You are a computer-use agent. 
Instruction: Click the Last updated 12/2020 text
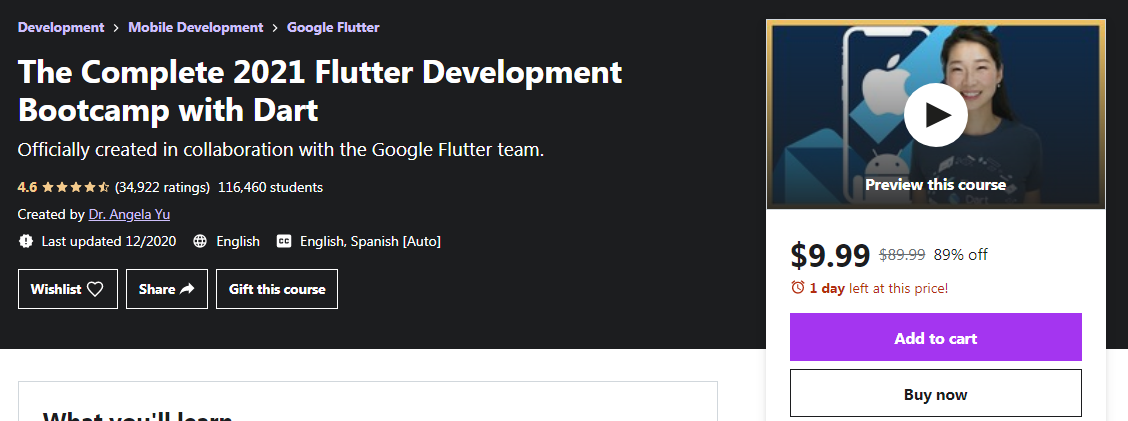click(x=109, y=242)
